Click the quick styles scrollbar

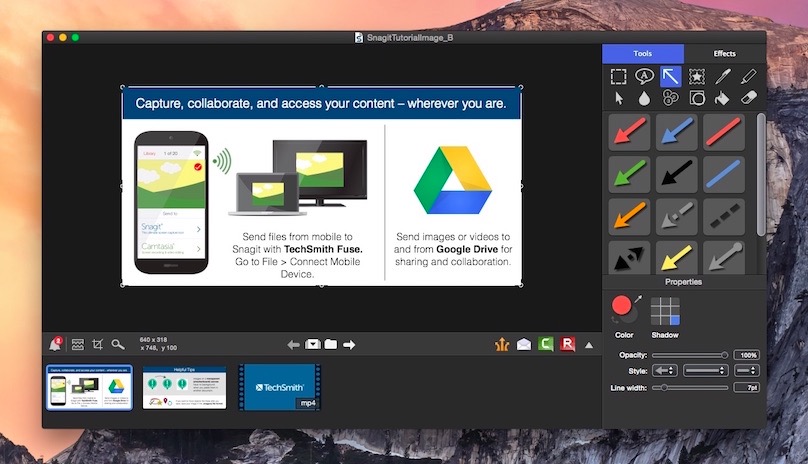click(x=761, y=175)
